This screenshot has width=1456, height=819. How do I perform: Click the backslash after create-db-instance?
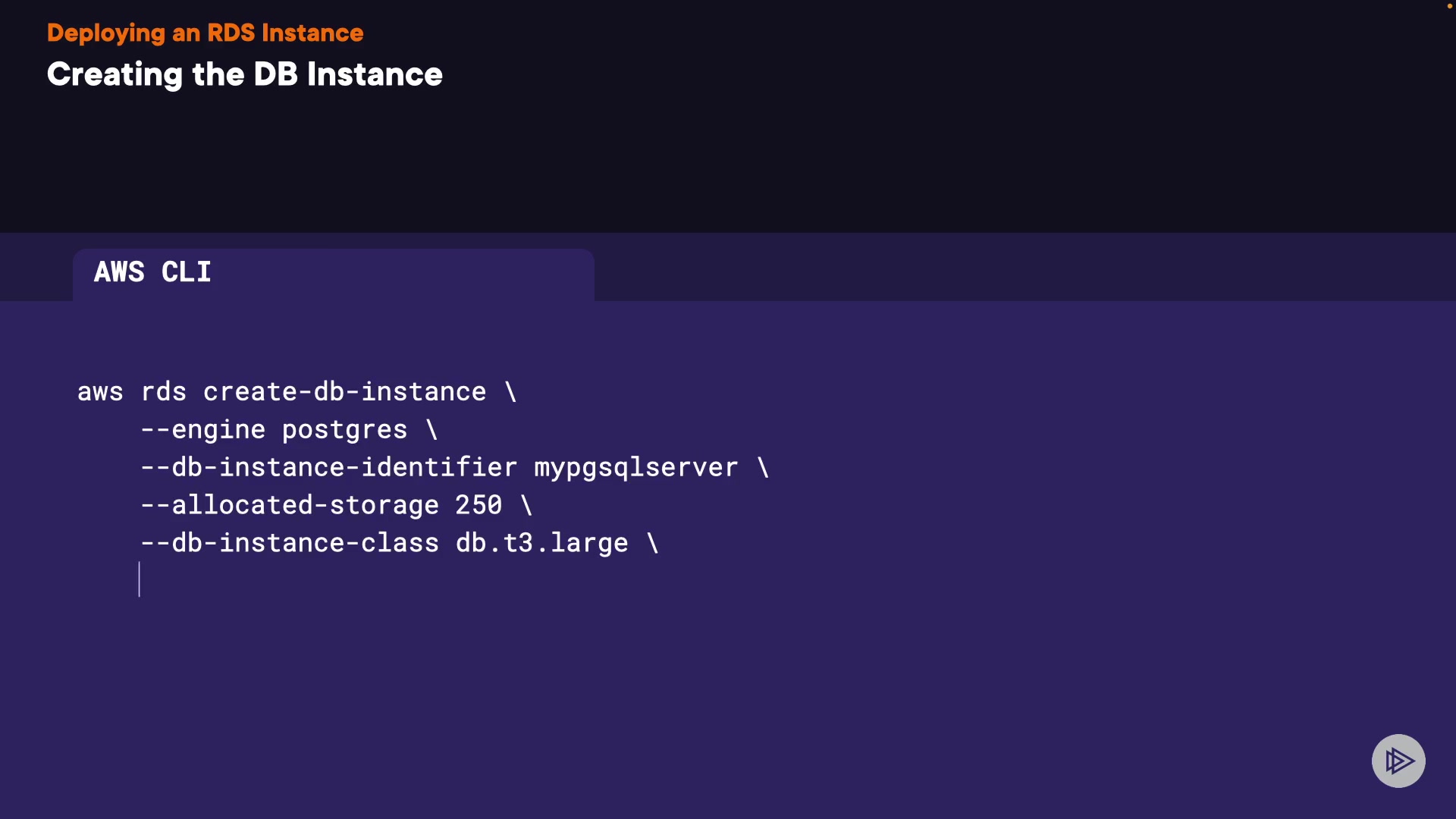click(511, 392)
